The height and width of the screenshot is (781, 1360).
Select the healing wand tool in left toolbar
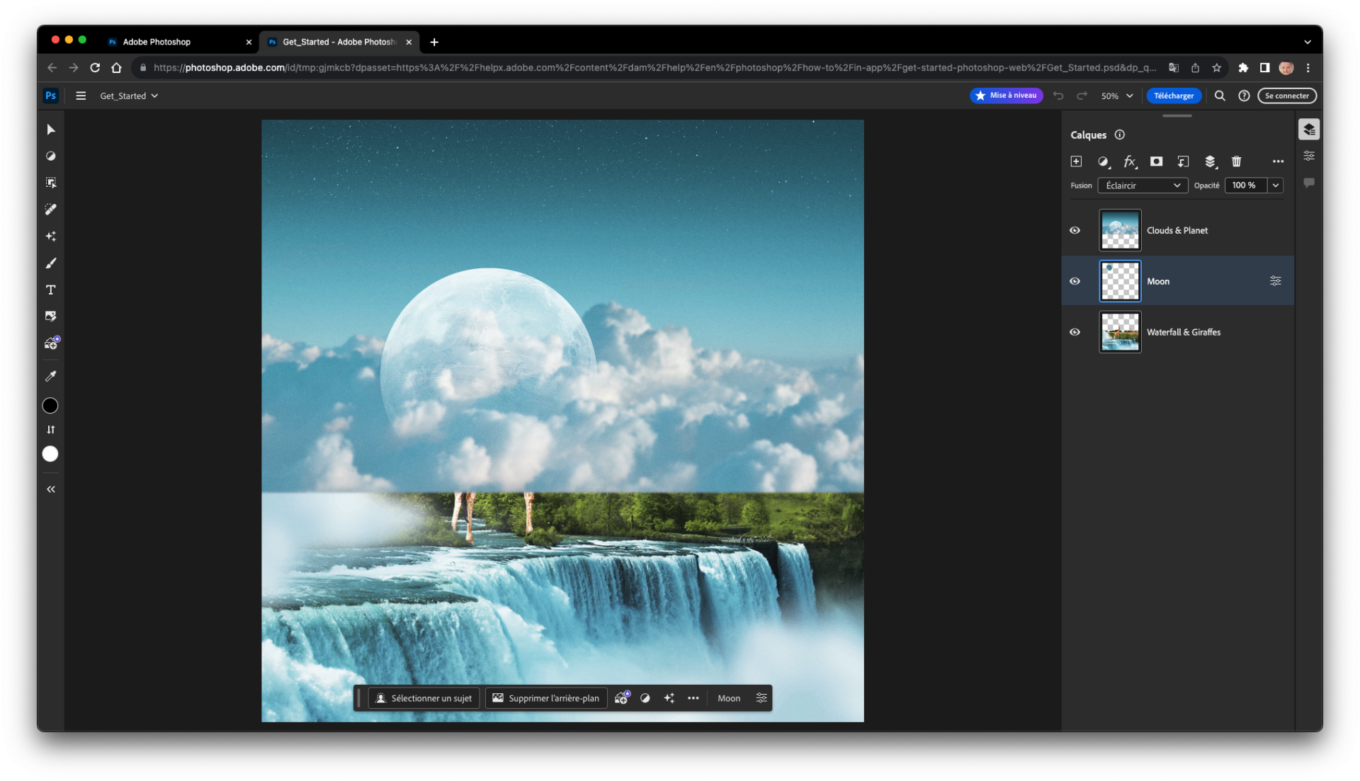(51, 209)
